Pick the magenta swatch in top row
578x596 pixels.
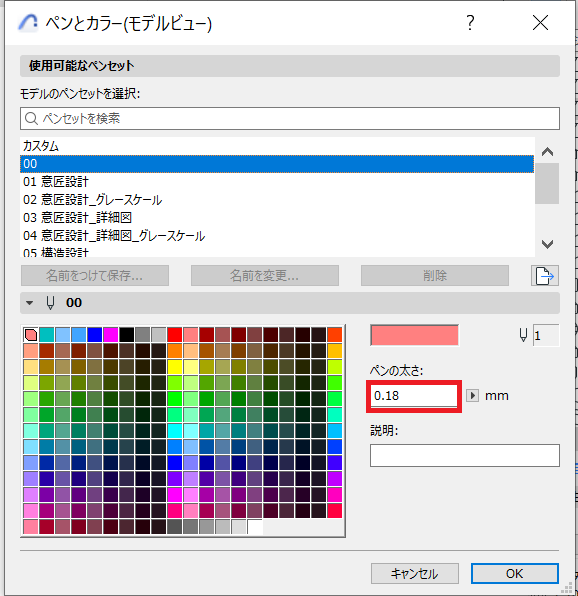click(111, 335)
